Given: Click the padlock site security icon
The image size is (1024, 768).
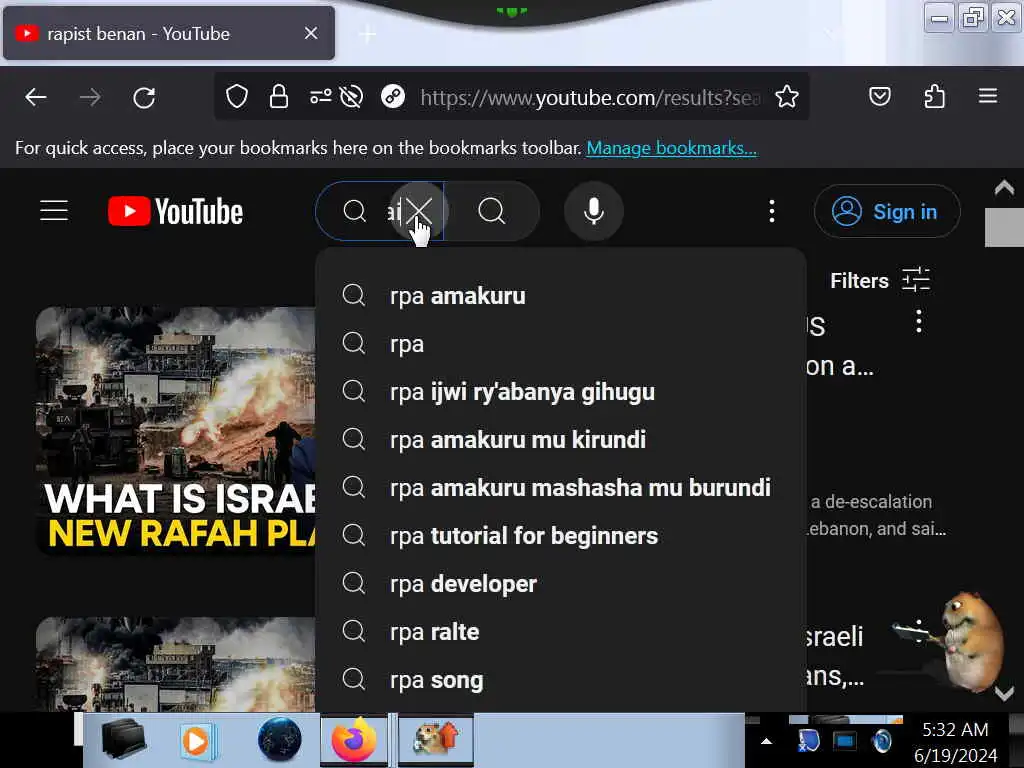Looking at the screenshot, I should (279, 97).
